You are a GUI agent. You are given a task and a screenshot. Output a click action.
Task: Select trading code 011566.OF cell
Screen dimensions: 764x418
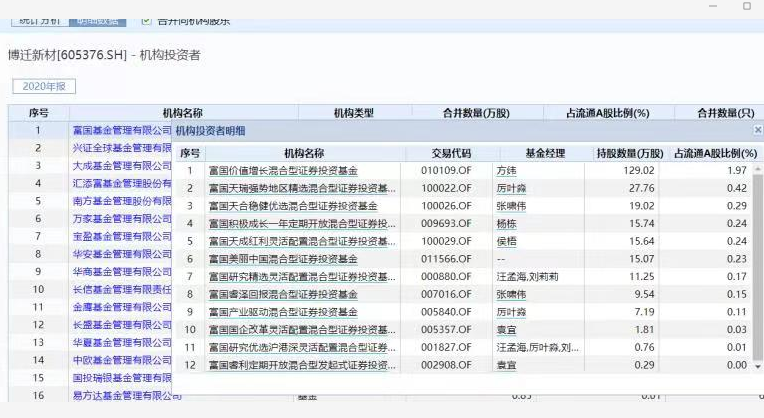coord(446,259)
